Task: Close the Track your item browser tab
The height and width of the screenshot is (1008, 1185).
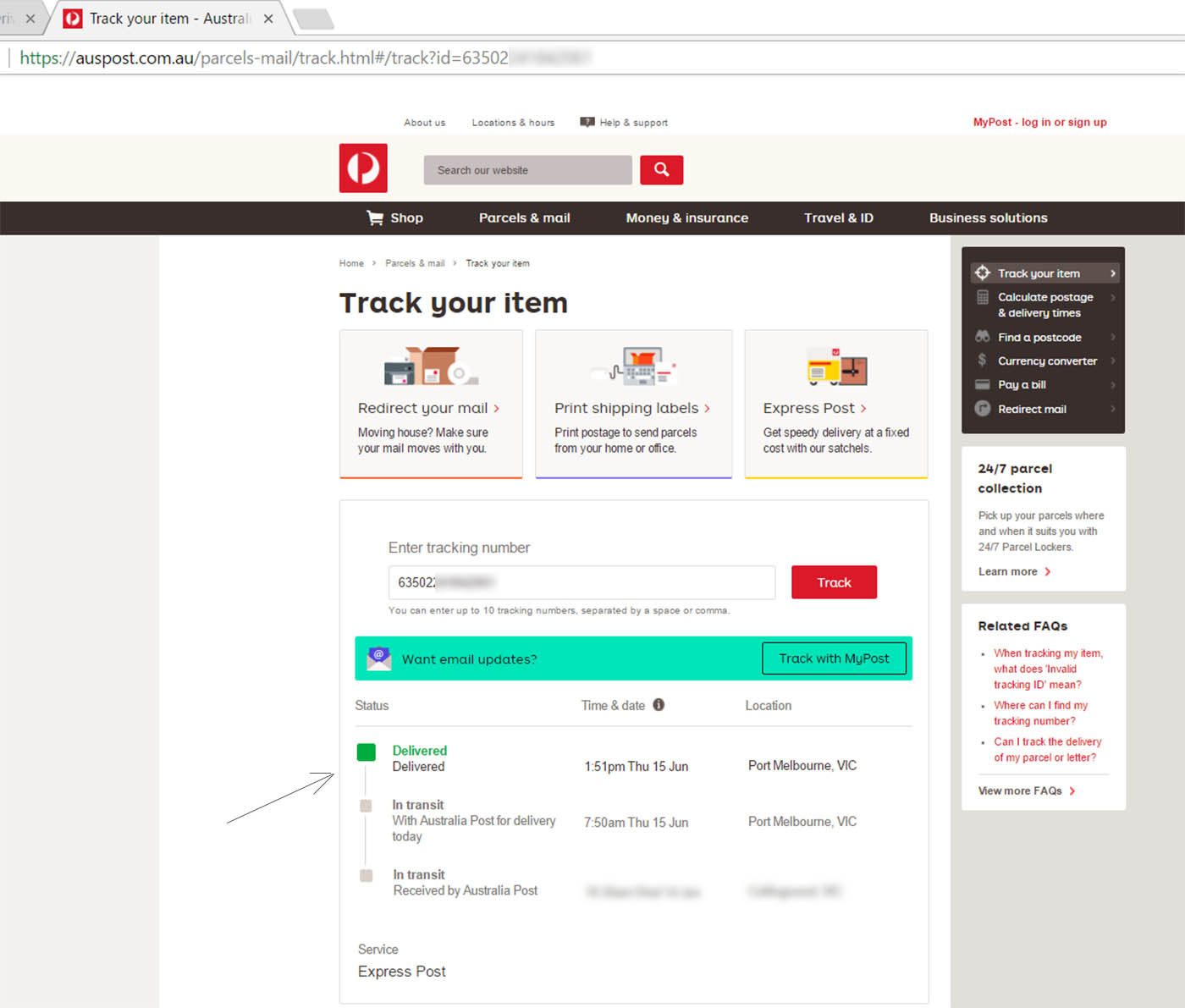Action: (x=268, y=19)
